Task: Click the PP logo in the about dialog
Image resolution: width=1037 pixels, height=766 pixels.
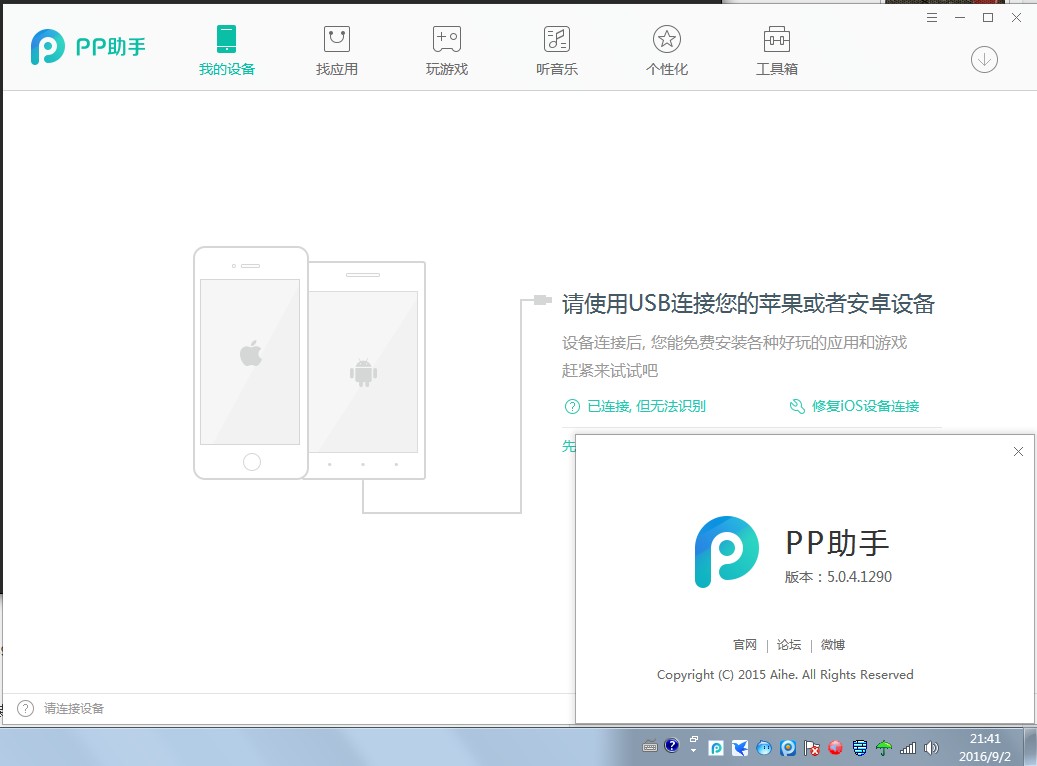Action: click(726, 552)
